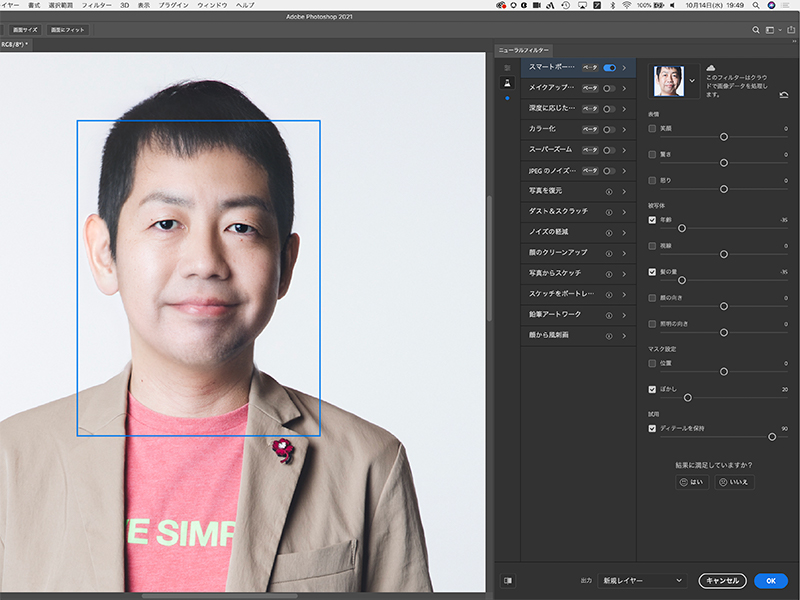Check the 笑顔 checkbox
The height and width of the screenshot is (600, 800).
pos(652,128)
